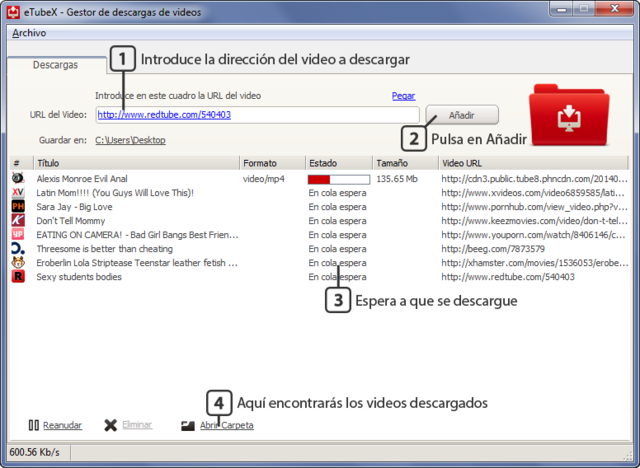Click the PH site icon in list

(x=18, y=206)
